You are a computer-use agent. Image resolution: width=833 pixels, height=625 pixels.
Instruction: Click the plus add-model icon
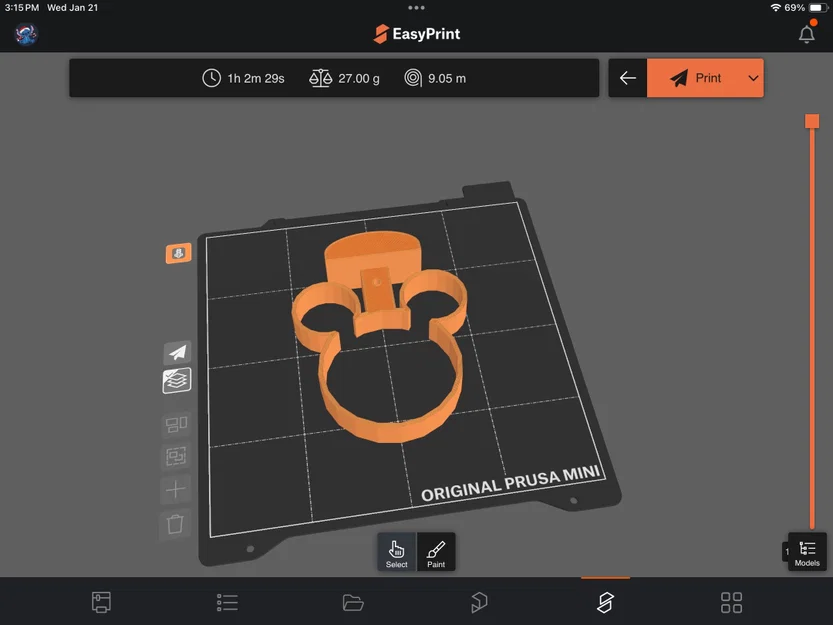[x=175, y=489]
